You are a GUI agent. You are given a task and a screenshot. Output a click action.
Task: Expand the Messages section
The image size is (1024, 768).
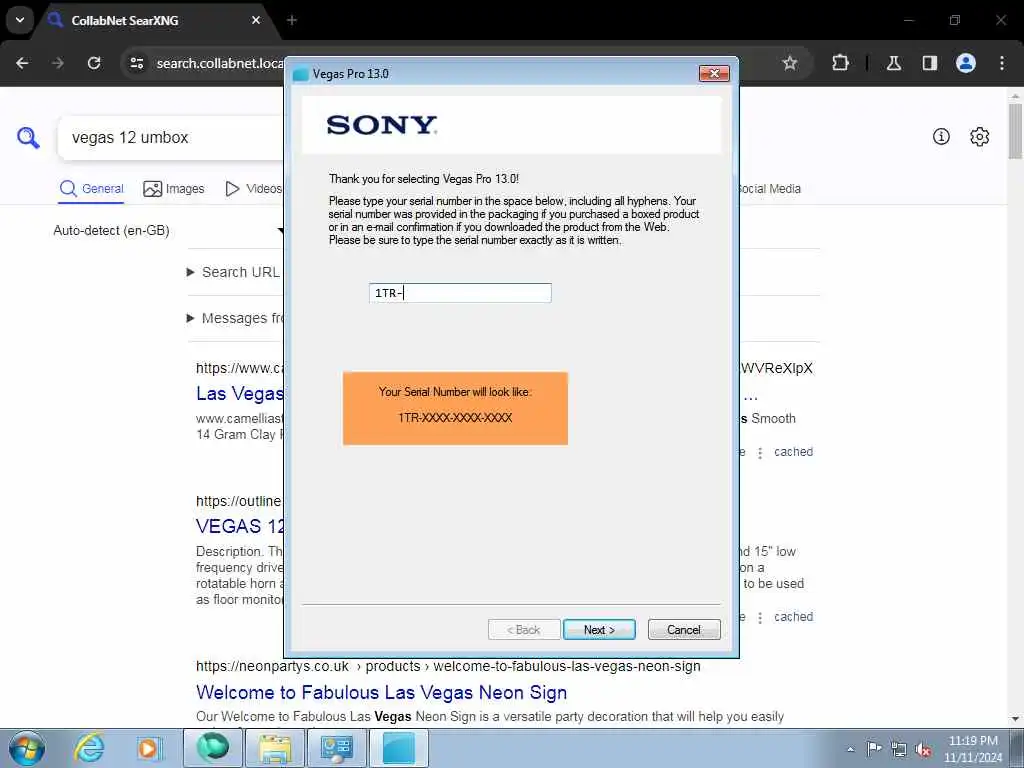pos(235,318)
